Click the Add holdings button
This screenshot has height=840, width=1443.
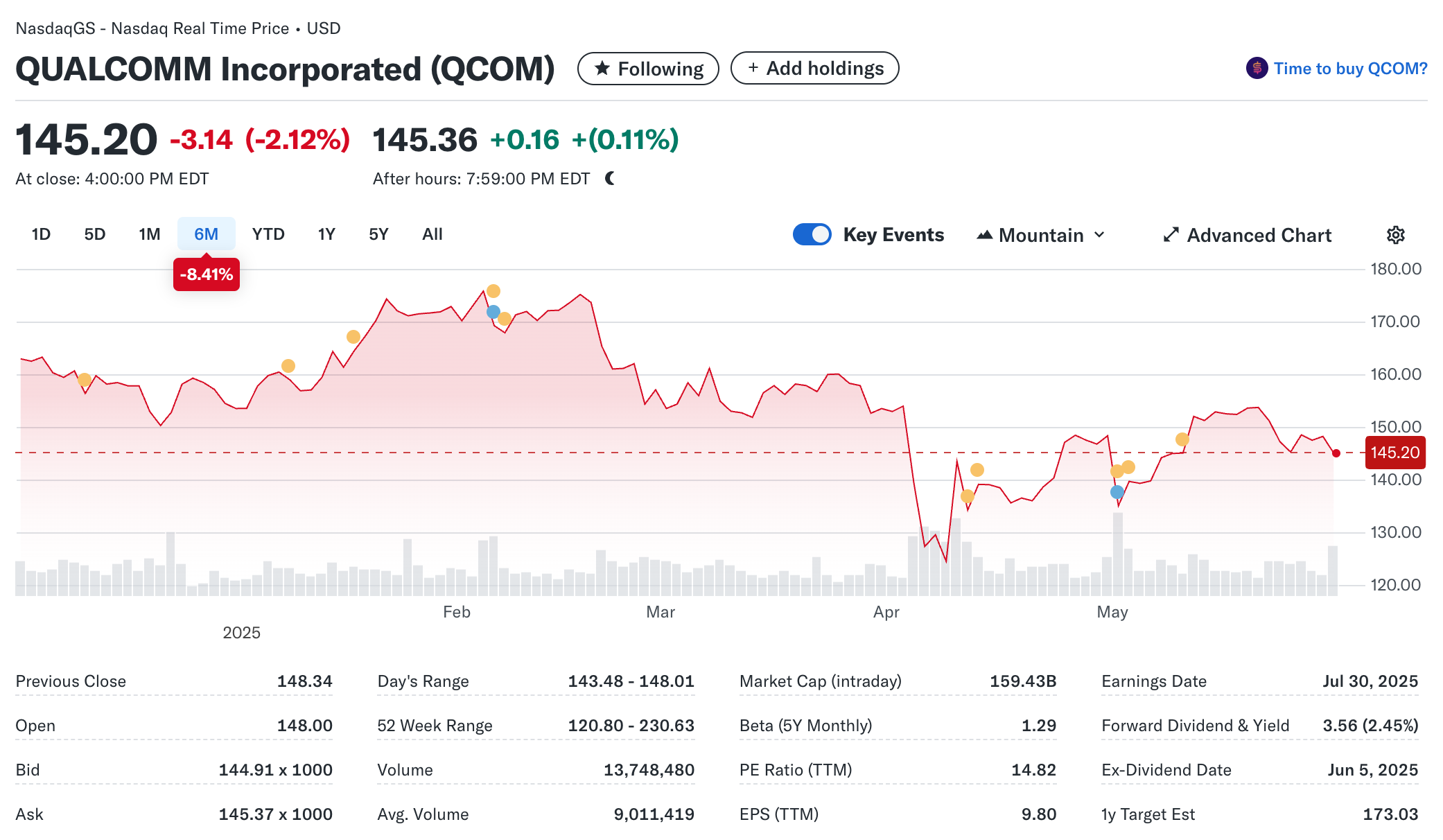pos(814,69)
